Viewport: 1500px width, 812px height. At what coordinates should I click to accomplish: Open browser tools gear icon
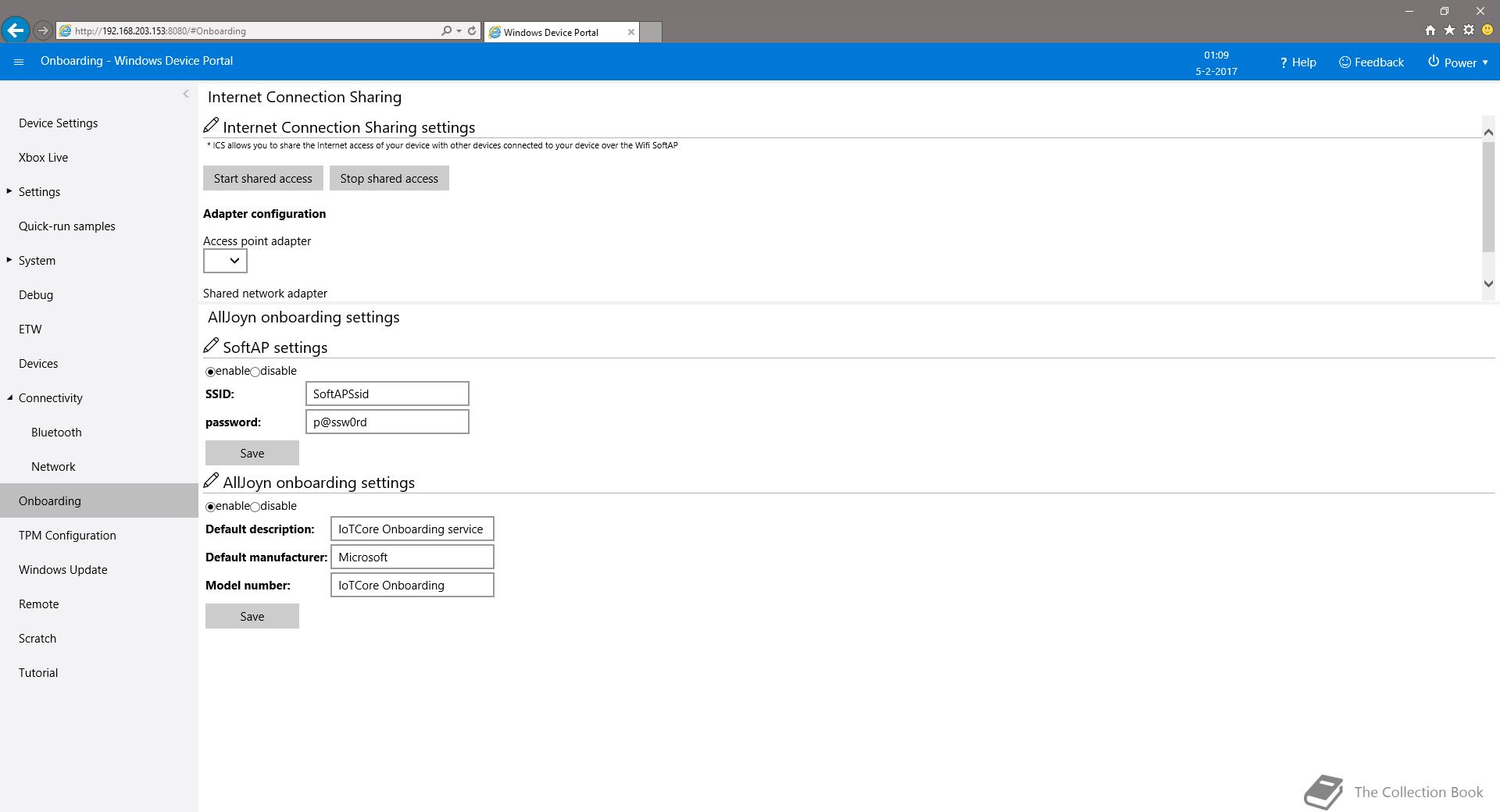tap(1469, 30)
